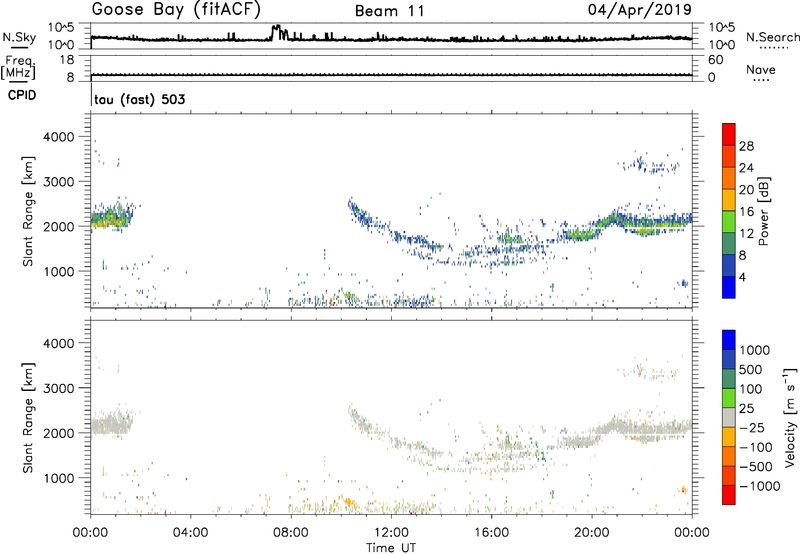The image size is (800, 554).
Task: Click the 'N.Search' legend label
Action: pos(772,37)
